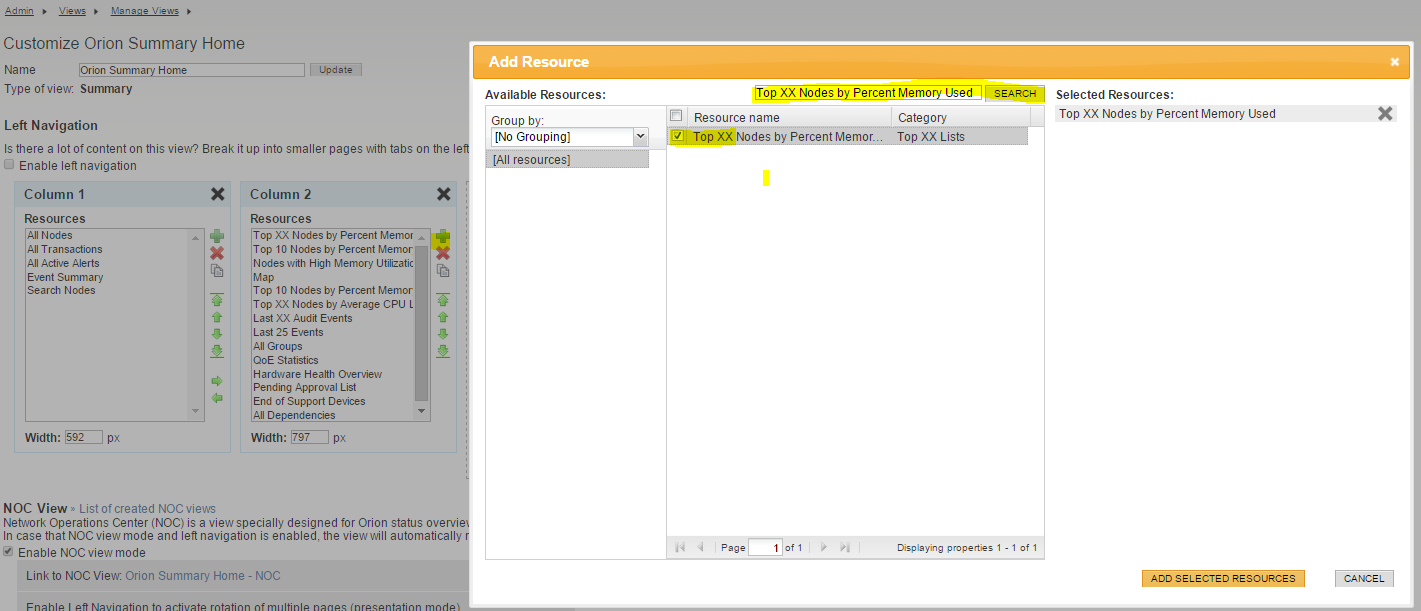1421x611 pixels.
Task: Click Column 1 width field showing 592
Action: pos(83,437)
